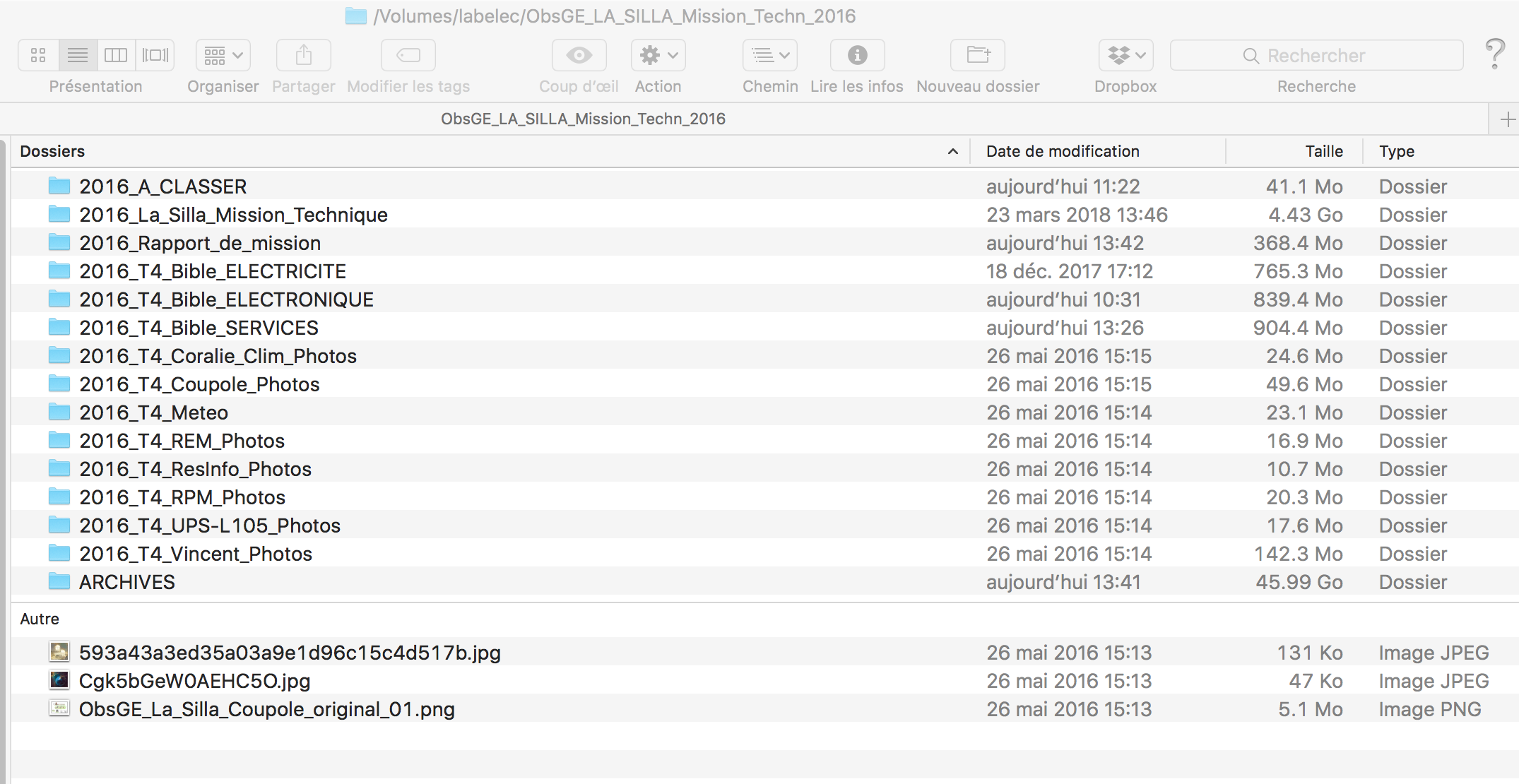
Task: Click the Partager share icon
Action: click(x=304, y=55)
